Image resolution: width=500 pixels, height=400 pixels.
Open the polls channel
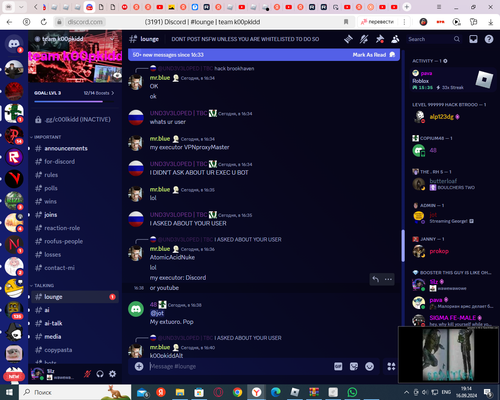75,188
